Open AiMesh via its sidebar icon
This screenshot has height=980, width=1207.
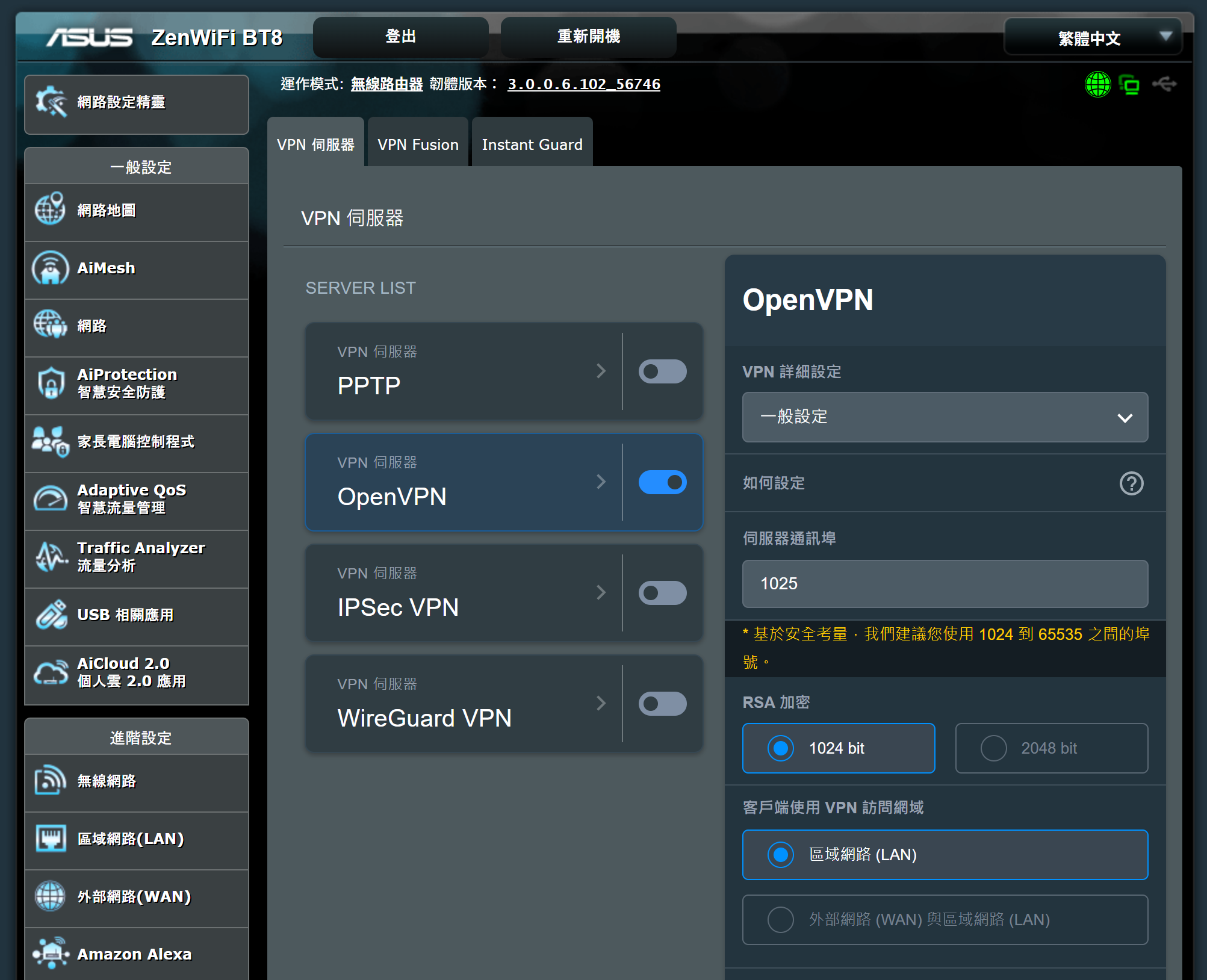(x=50, y=268)
